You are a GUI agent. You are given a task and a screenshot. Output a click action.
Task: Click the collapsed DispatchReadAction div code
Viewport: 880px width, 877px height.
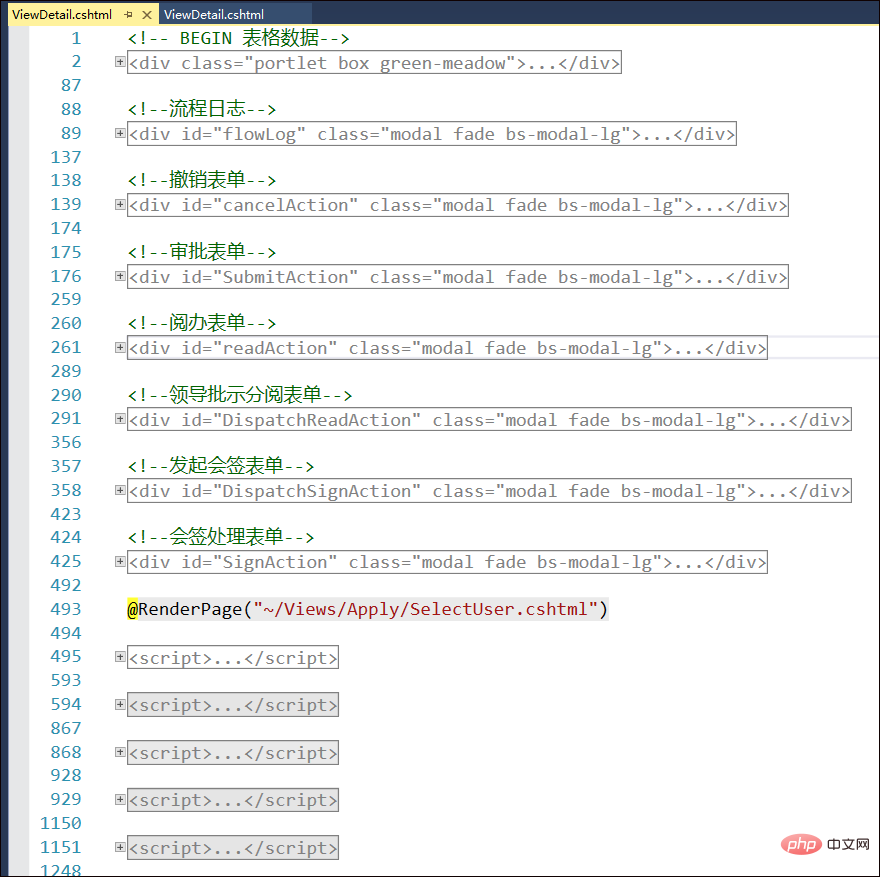[489, 420]
